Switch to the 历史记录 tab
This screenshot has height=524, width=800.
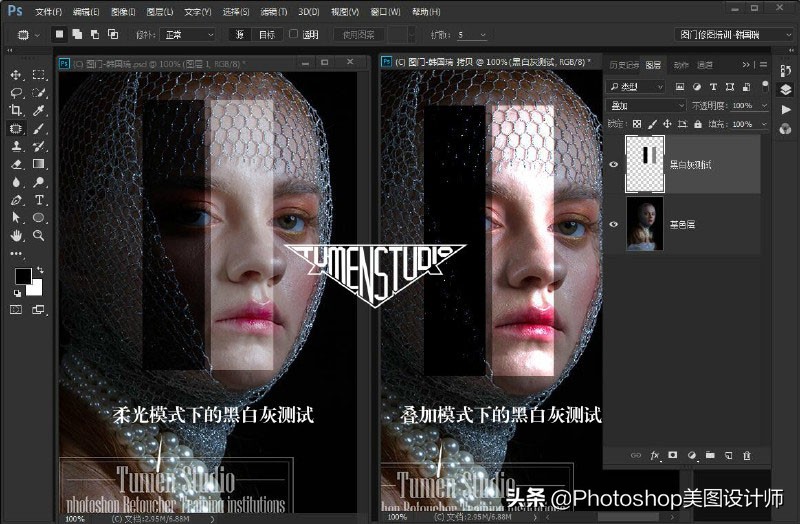click(622, 65)
